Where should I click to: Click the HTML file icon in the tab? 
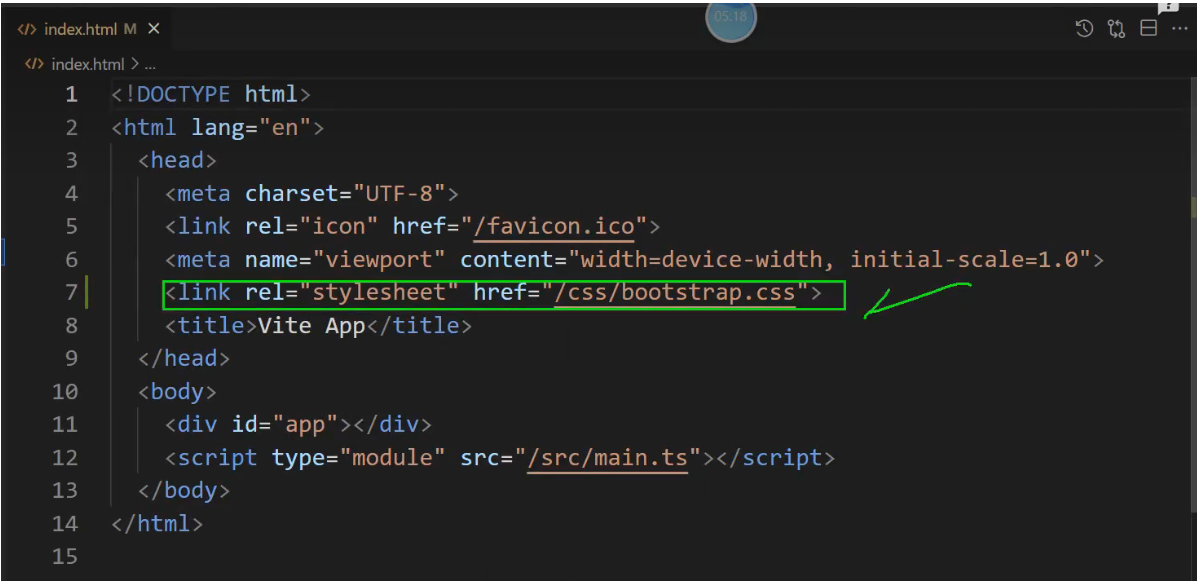(27, 30)
